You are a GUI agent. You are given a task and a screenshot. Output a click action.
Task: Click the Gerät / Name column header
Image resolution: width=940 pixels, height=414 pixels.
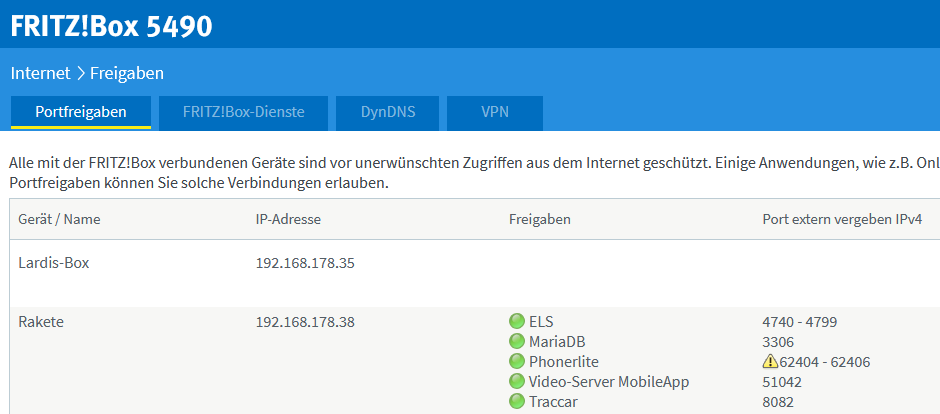(59, 219)
